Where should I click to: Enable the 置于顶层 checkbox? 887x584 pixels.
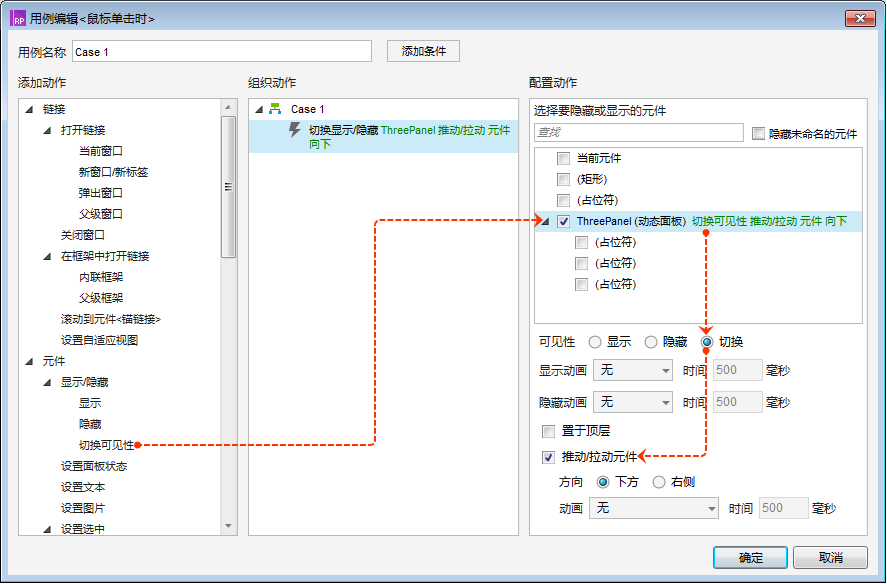[548, 431]
